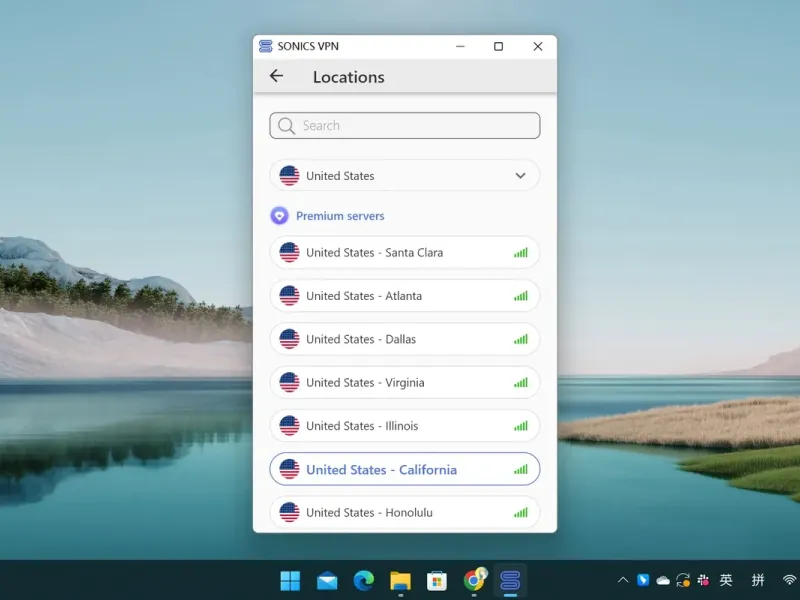Viewport: 800px width, 600px height.
Task: Switch to Google Chrome in taskbar
Action: point(474,580)
